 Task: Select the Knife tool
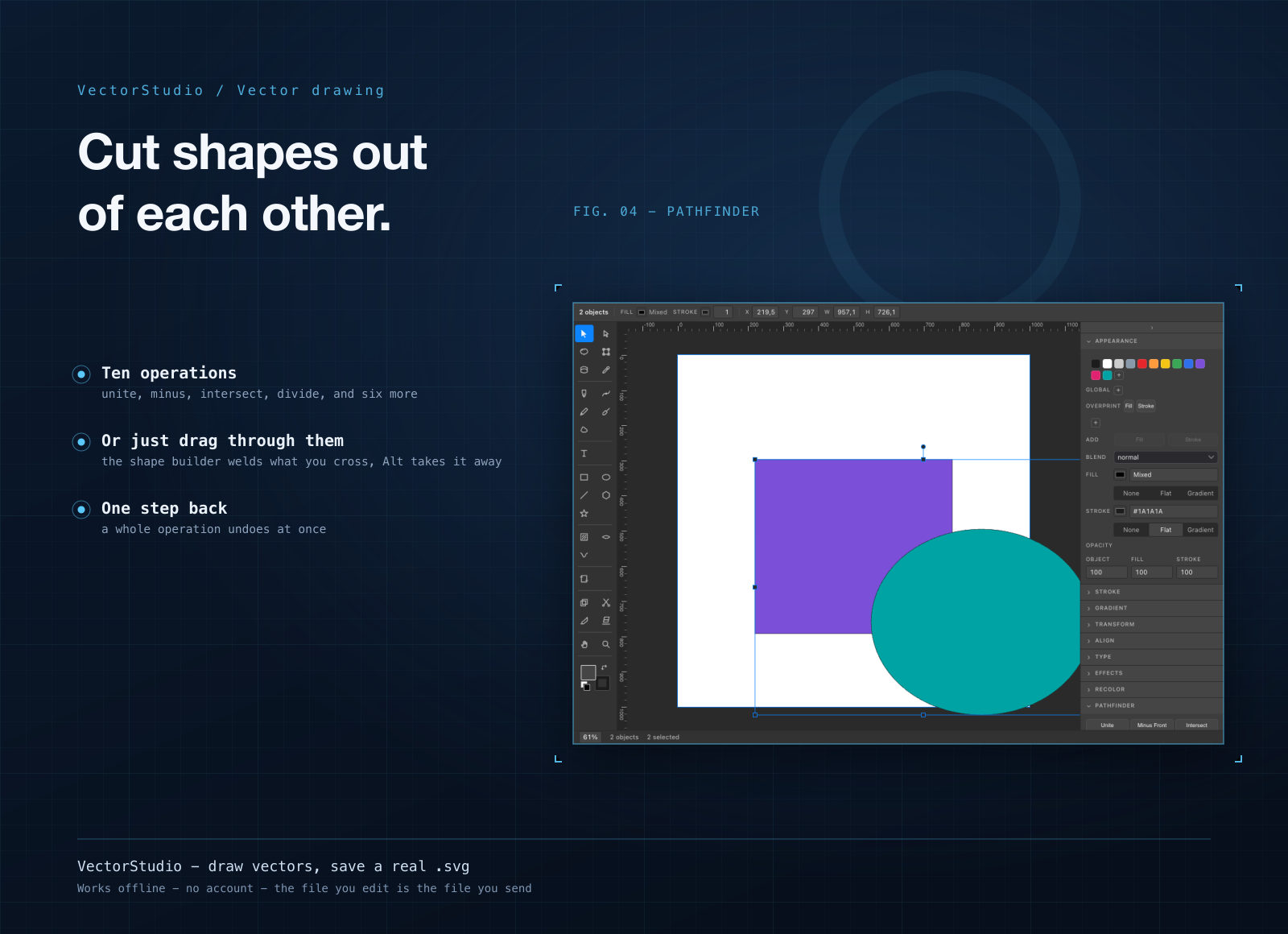pyautogui.click(x=584, y=621)
